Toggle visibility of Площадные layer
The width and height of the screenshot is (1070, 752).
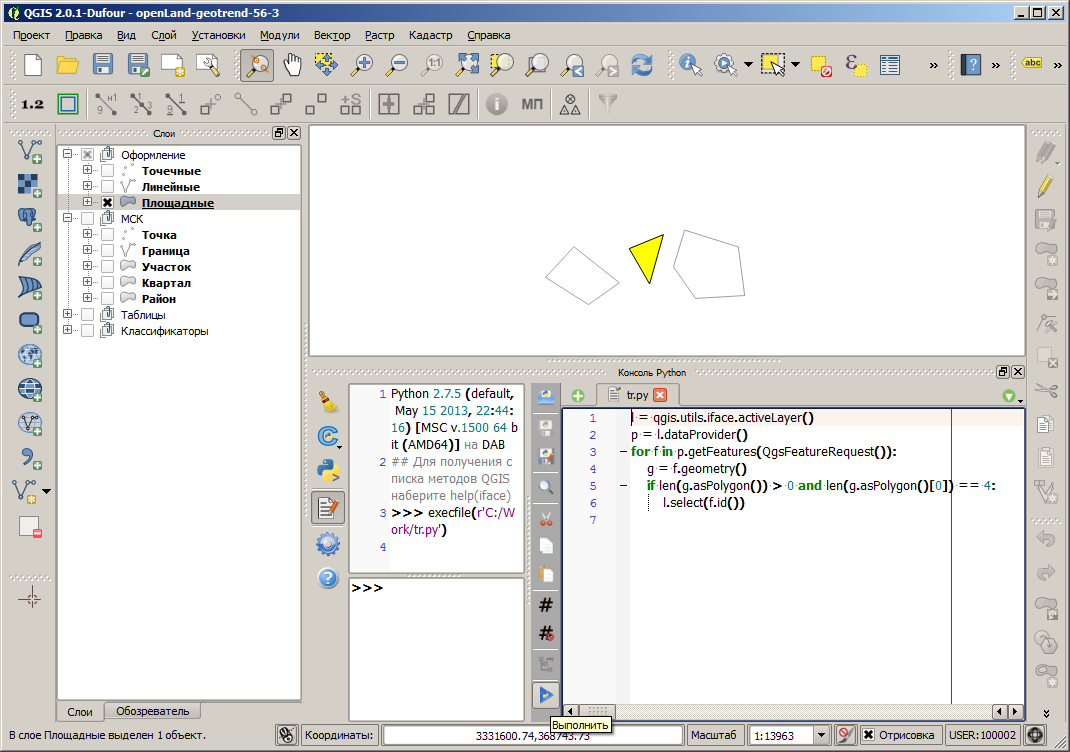pos(107,203)
